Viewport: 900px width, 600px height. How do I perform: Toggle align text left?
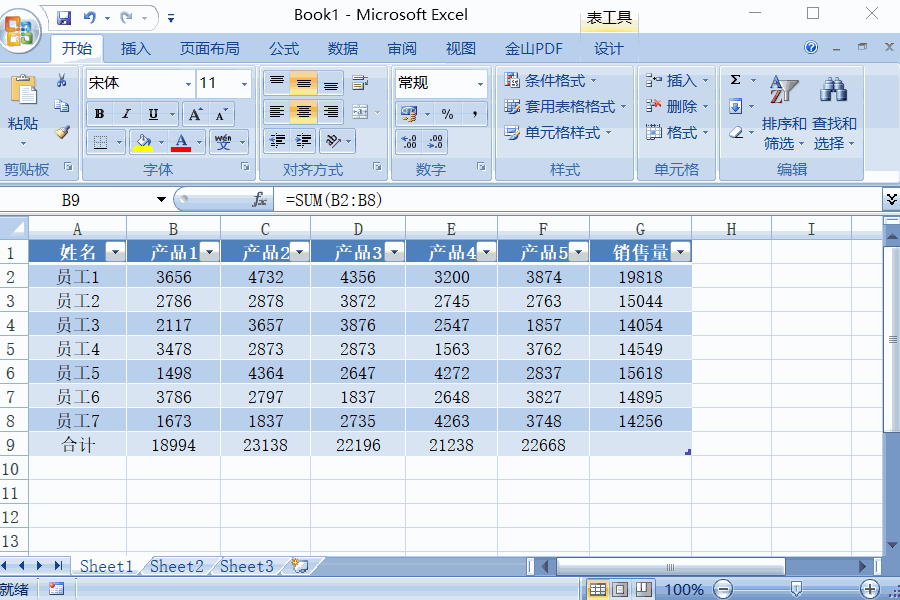tap(277, 112)
